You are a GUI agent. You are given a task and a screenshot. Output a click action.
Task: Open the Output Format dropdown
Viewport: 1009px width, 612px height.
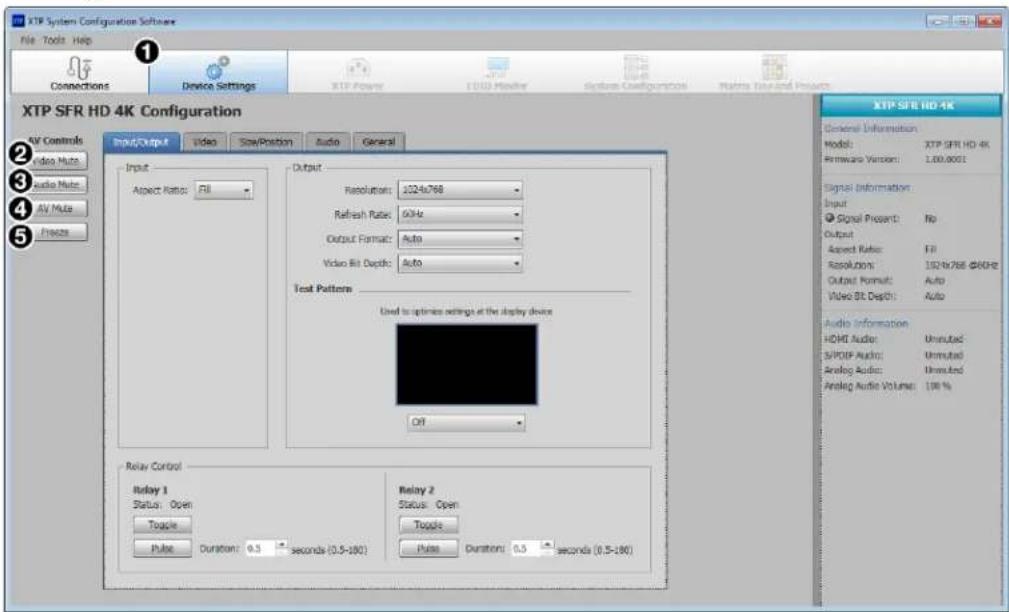pyautogui.click(x=460, y=239)
